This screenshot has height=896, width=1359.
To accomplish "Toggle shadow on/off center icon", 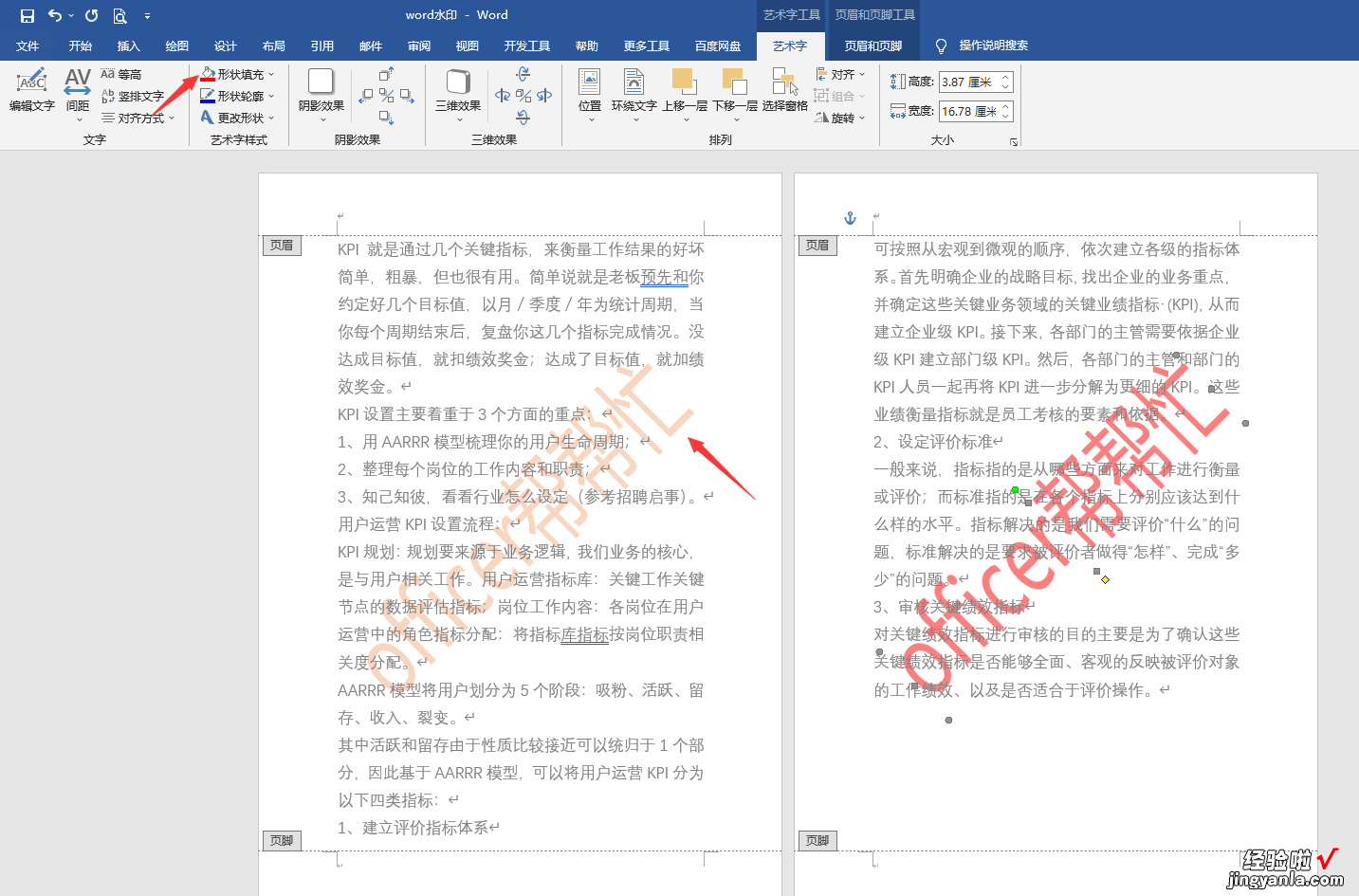I will point(386,96).
